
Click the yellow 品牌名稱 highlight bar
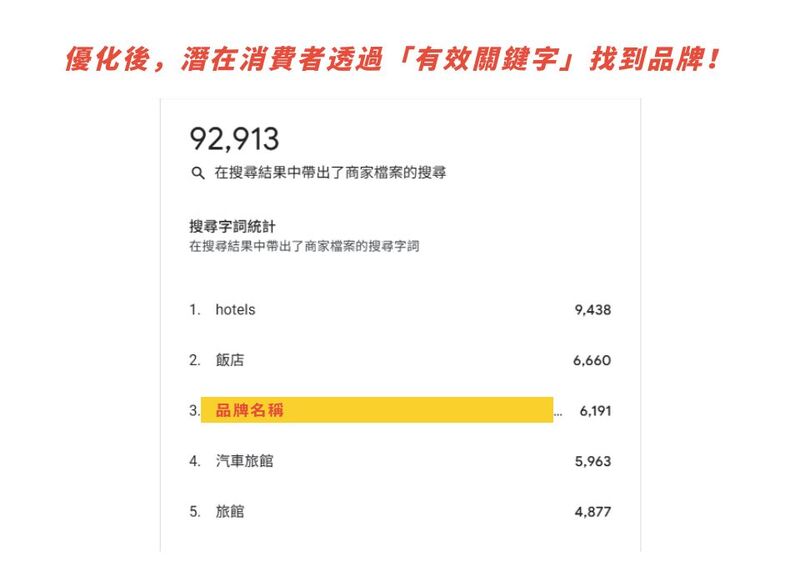pyautogui.click(x=377, y=410)
